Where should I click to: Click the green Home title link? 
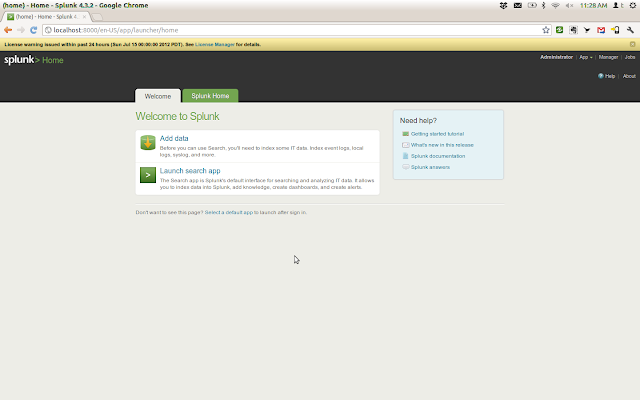[53, 60]
